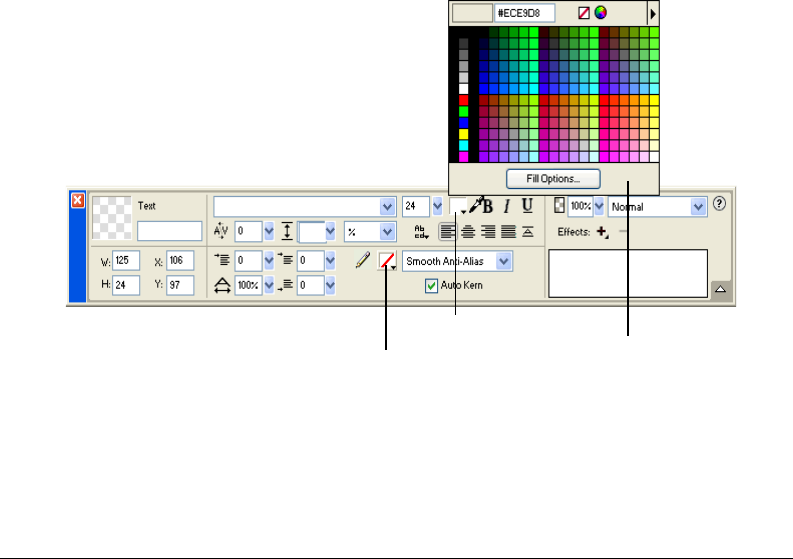Viewport: 793px width, 559px height.
Task: Toggle Italic text style
Action: (507, 206)
